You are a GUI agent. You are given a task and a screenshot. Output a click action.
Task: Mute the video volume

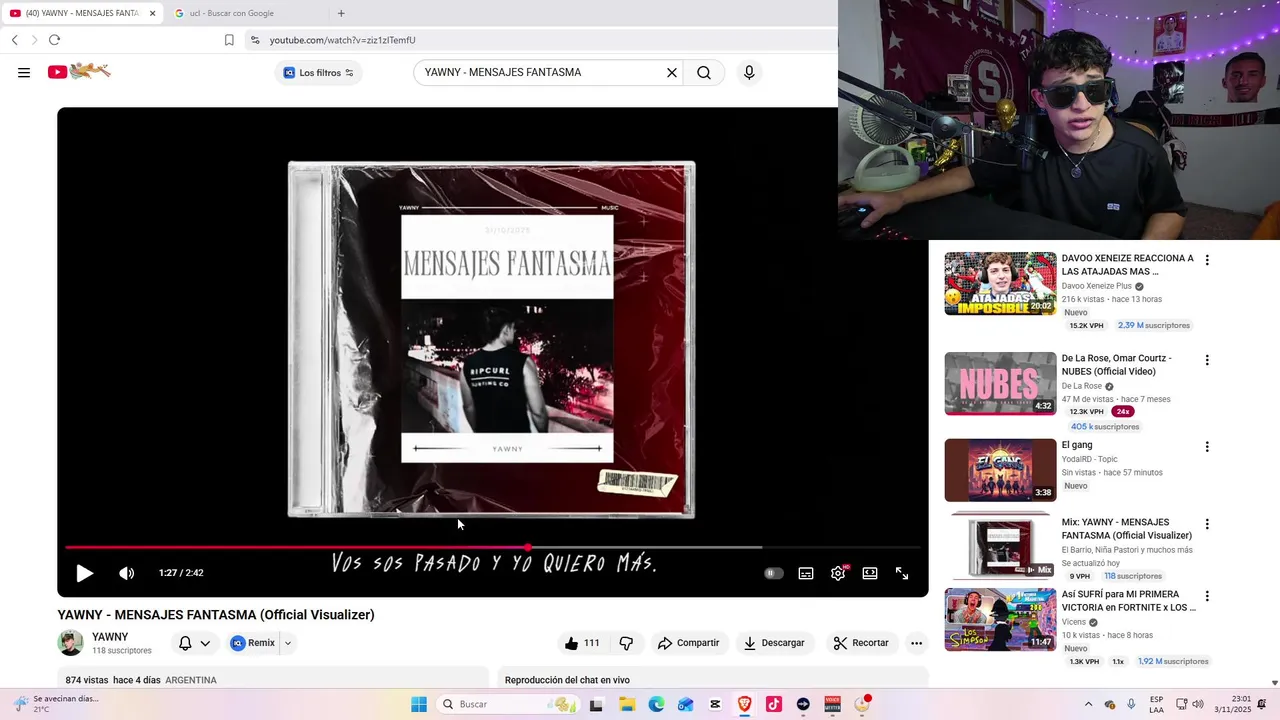127,573
